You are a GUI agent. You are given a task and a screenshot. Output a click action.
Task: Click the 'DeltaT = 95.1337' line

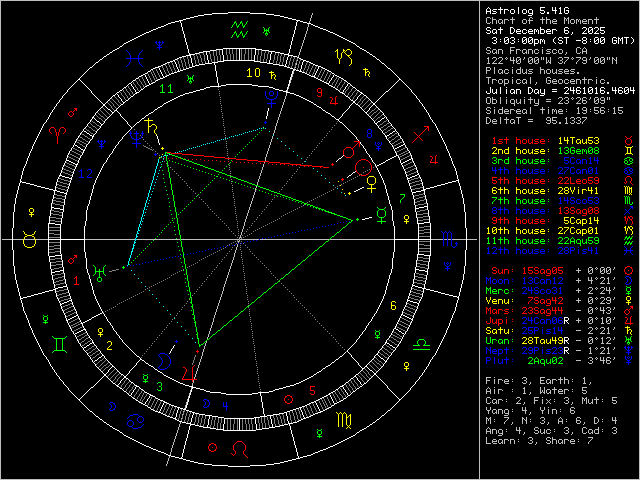[536, 121]
